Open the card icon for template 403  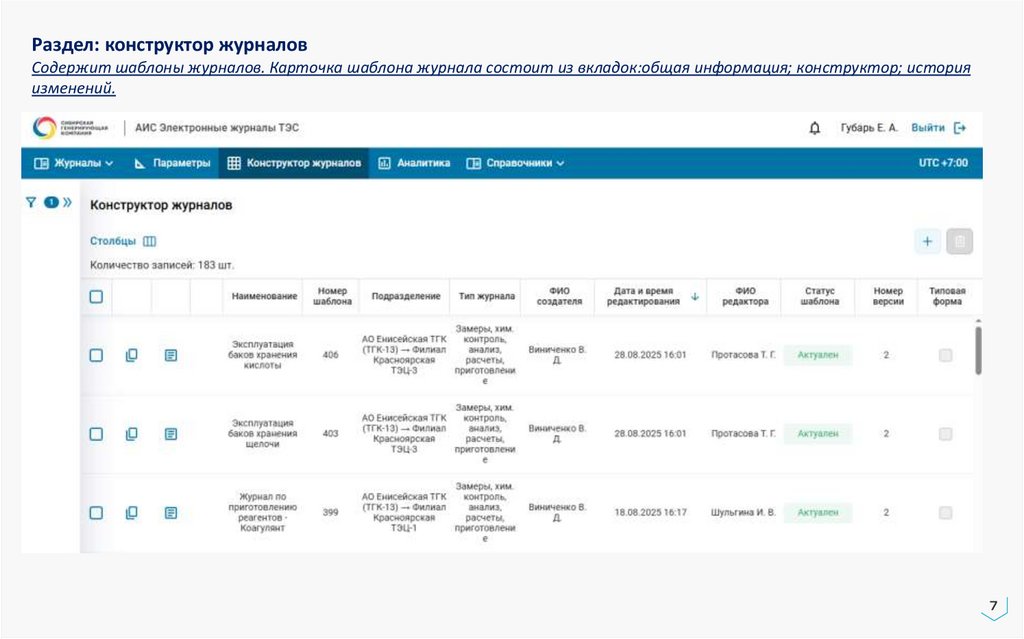170,434
